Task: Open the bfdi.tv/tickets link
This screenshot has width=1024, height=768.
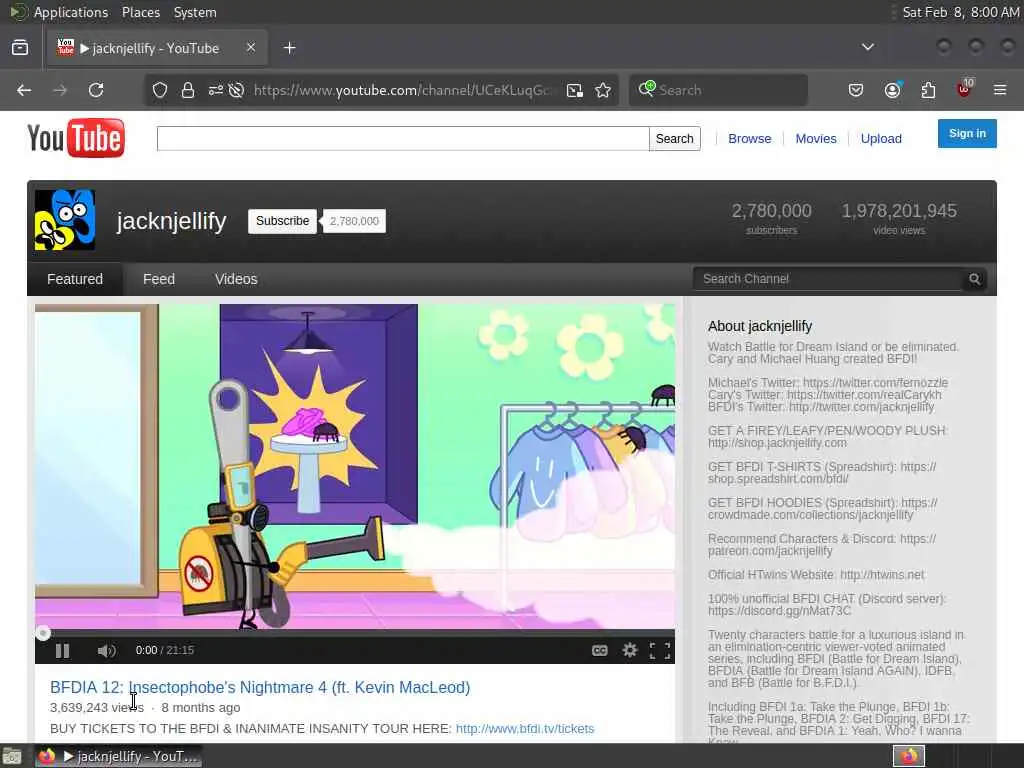Action: pos(525,729)
